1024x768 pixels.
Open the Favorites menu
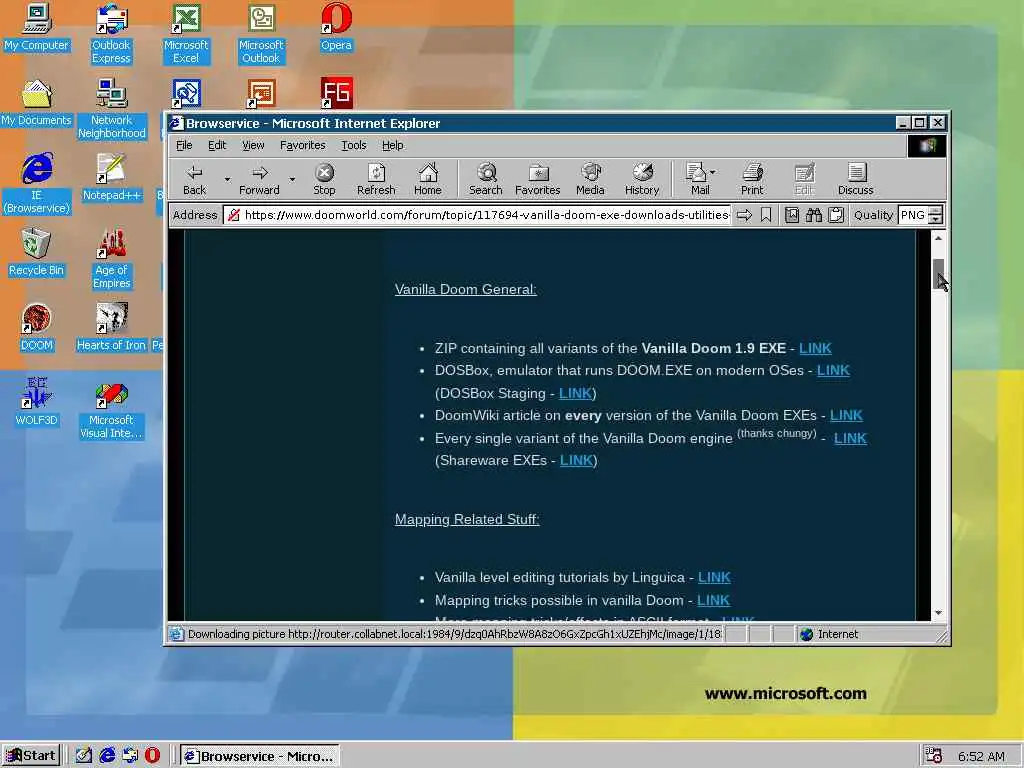302,145
